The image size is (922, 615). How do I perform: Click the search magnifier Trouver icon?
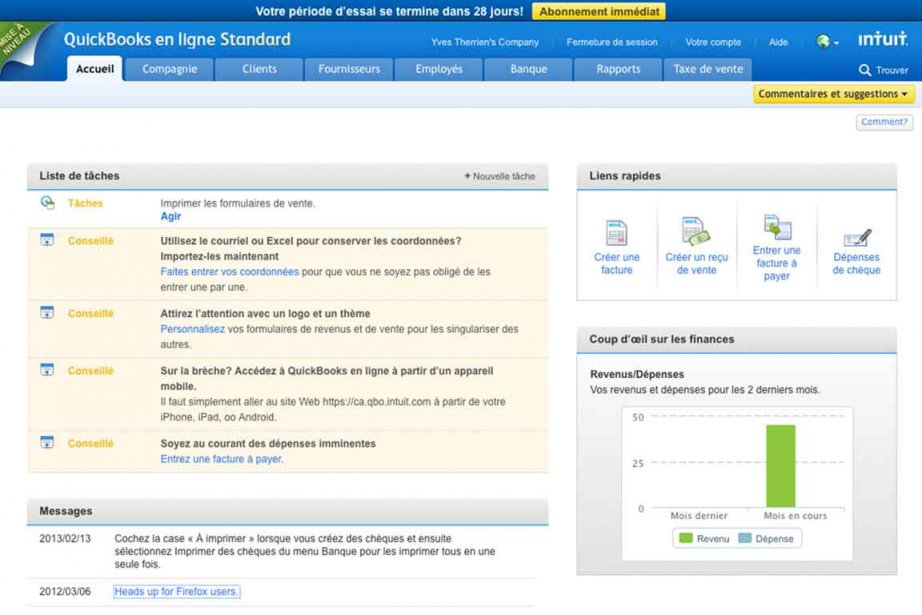tap(865, 70)
